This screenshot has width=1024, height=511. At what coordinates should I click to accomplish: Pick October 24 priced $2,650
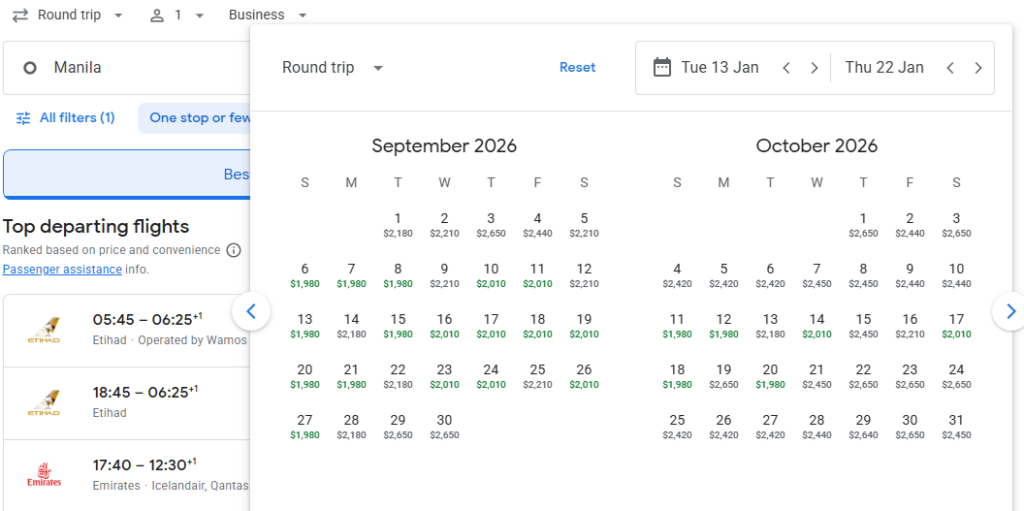pyautogui.click(x=956, y=376)
